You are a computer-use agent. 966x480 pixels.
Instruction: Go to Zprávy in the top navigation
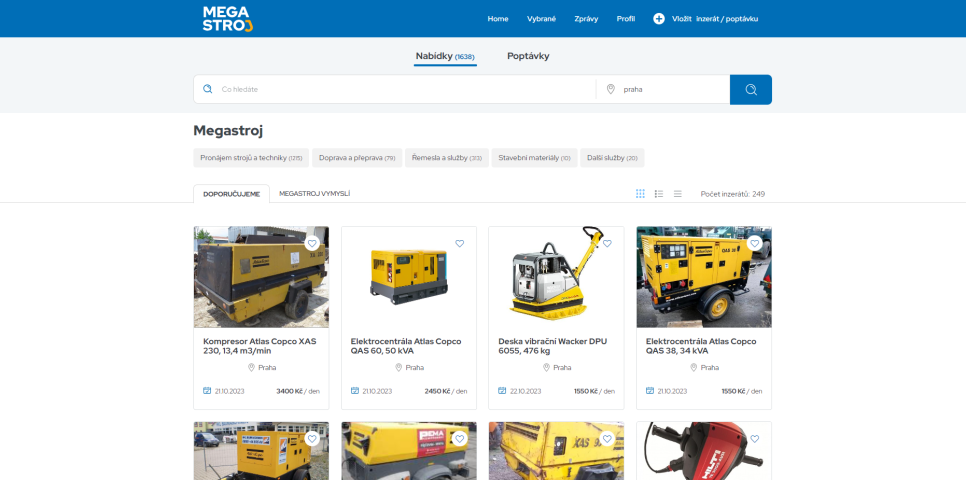point(586,18)
